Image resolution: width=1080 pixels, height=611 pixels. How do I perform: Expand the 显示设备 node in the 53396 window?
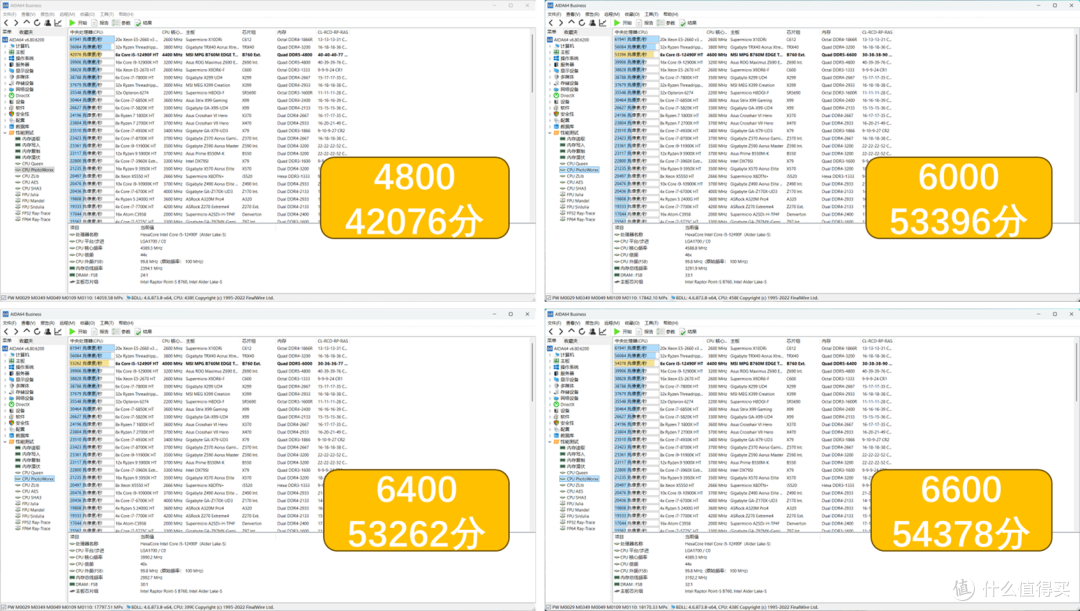pos(550,70)
